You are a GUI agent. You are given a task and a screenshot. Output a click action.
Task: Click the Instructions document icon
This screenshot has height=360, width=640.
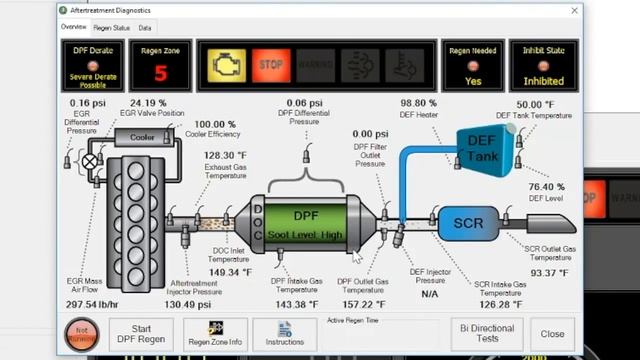click(285, 329)
